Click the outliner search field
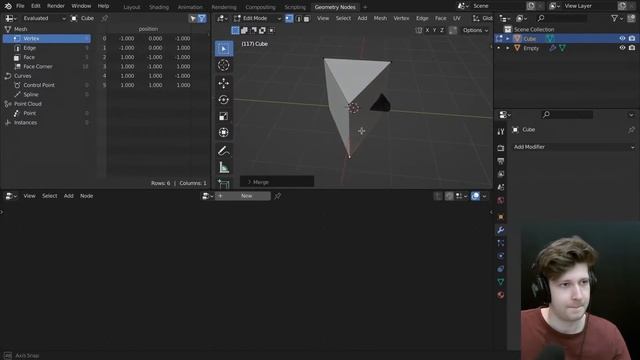The height and width of the screenshot is (360, 640). 562,18
